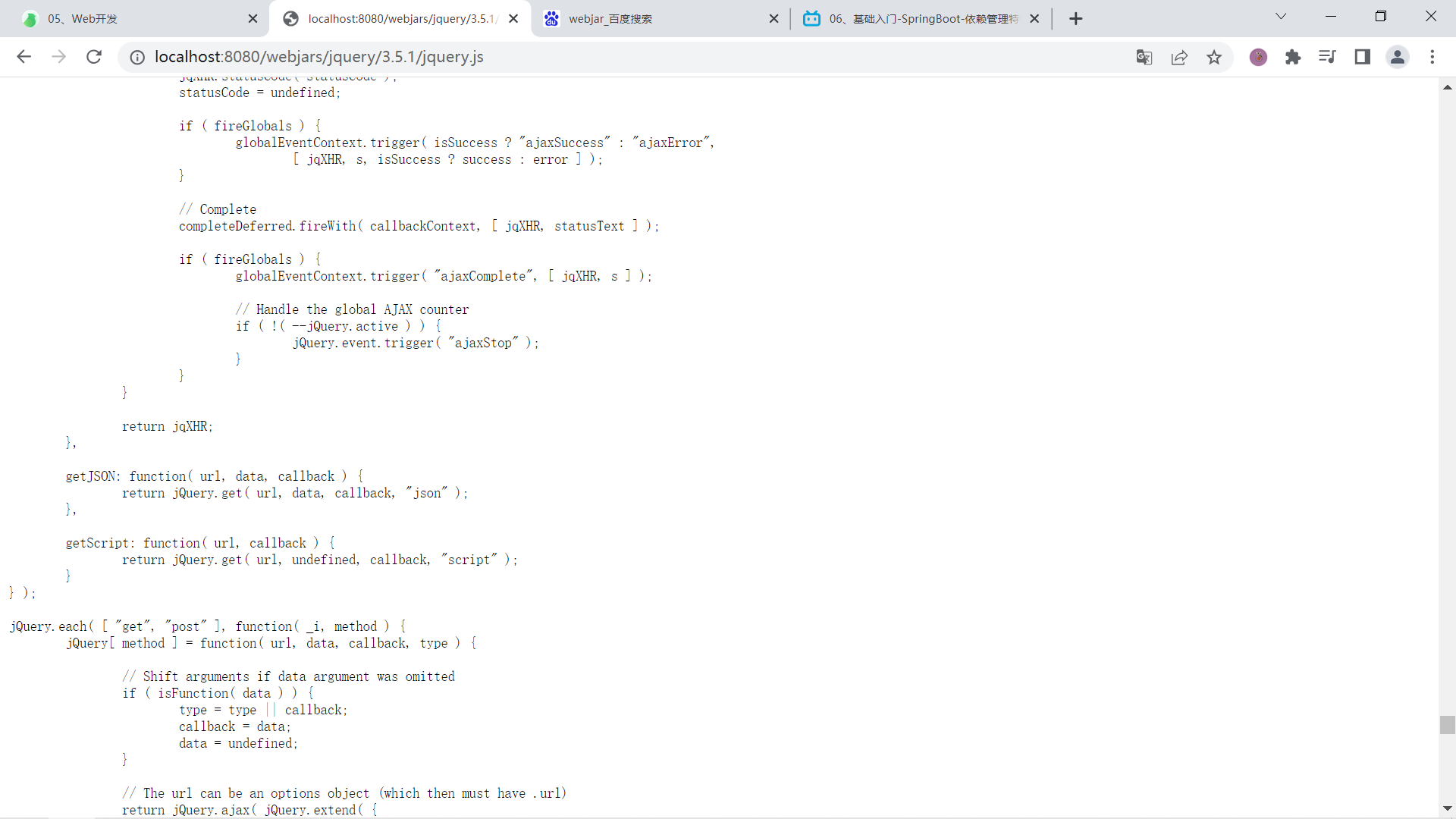Screen dimensions: 1456x819
Task: Click '[ jqXHR, s, isSuccess ? success : error ]' line
Action: pyautogui.click(x=447, y=159)
